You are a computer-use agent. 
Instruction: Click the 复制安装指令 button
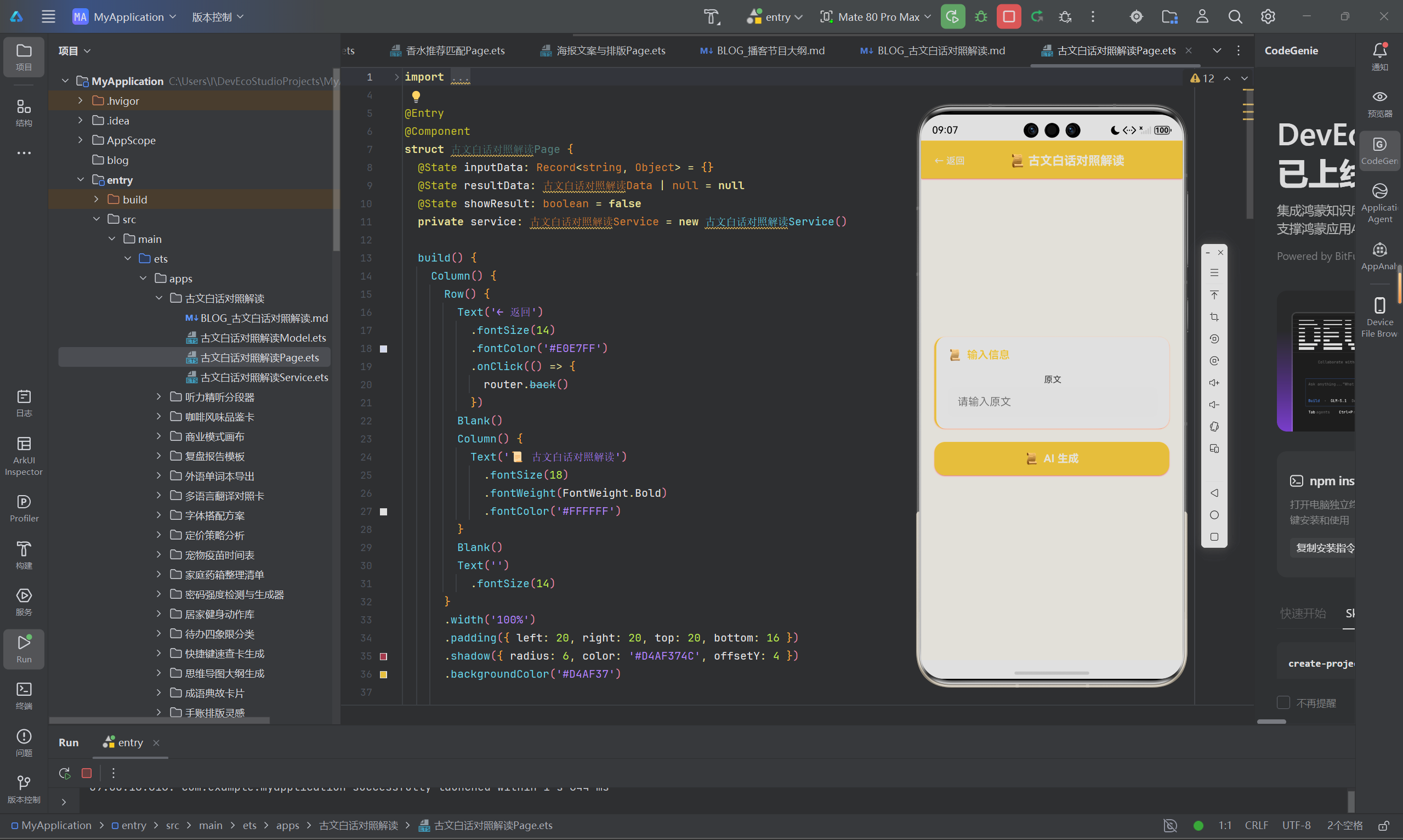click(1325, 547)
